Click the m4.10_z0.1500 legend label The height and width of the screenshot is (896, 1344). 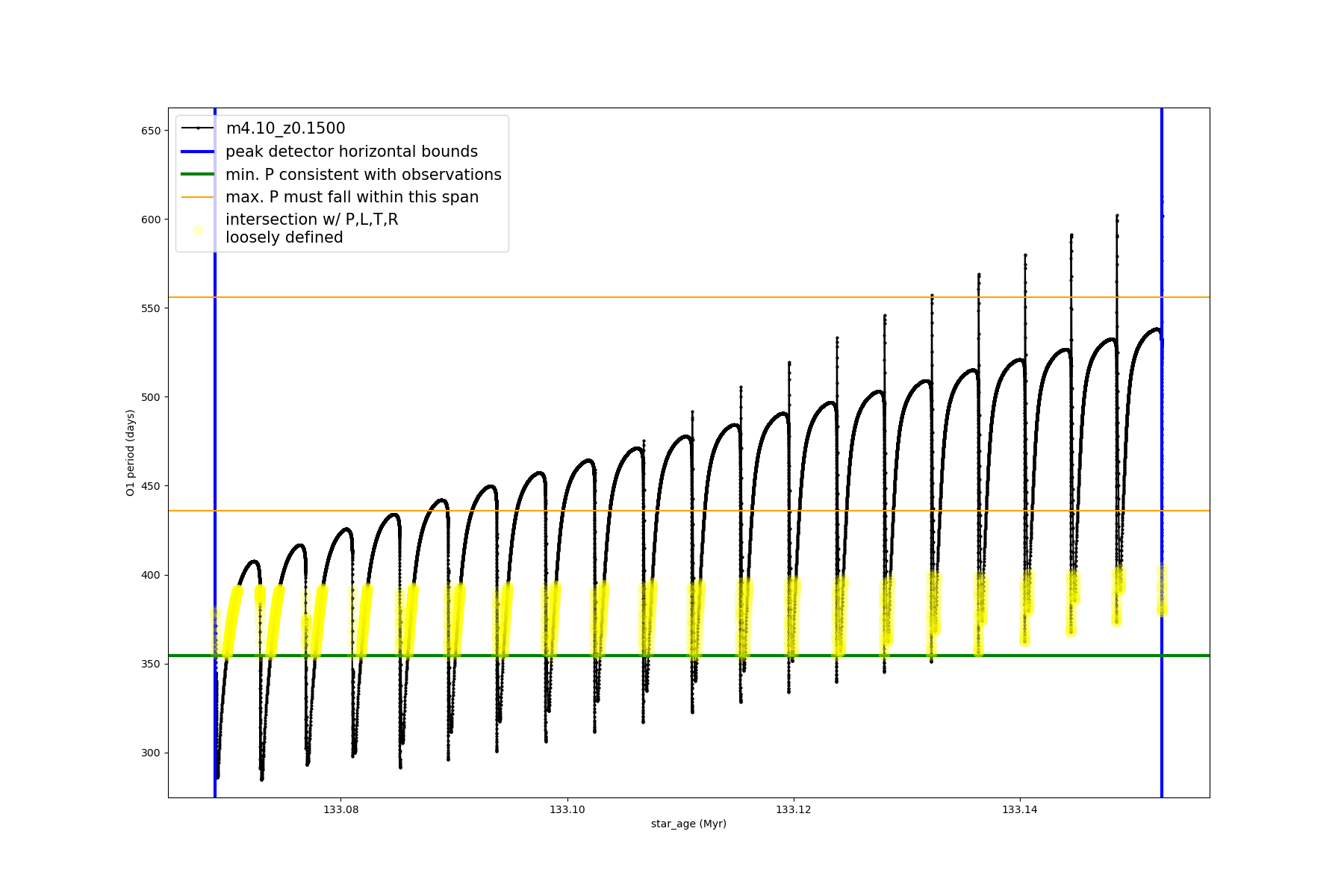click(x=285, y=128)
